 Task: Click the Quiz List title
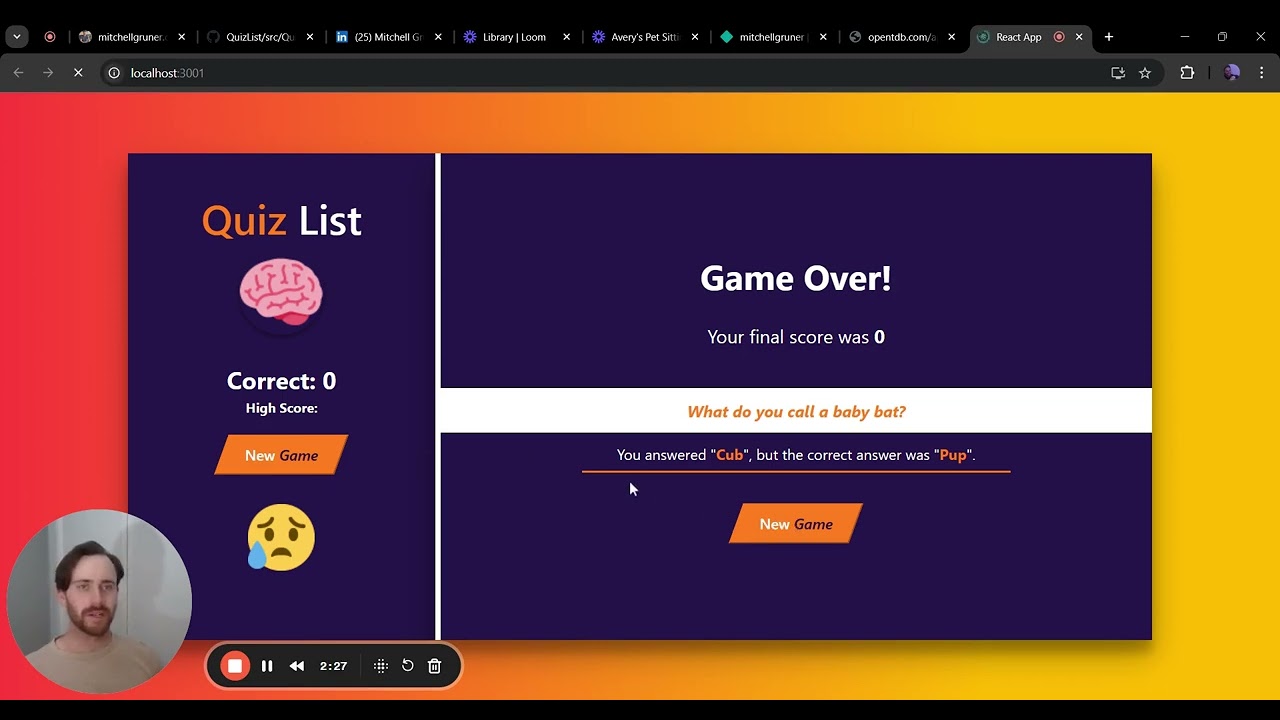coord(281,221)
